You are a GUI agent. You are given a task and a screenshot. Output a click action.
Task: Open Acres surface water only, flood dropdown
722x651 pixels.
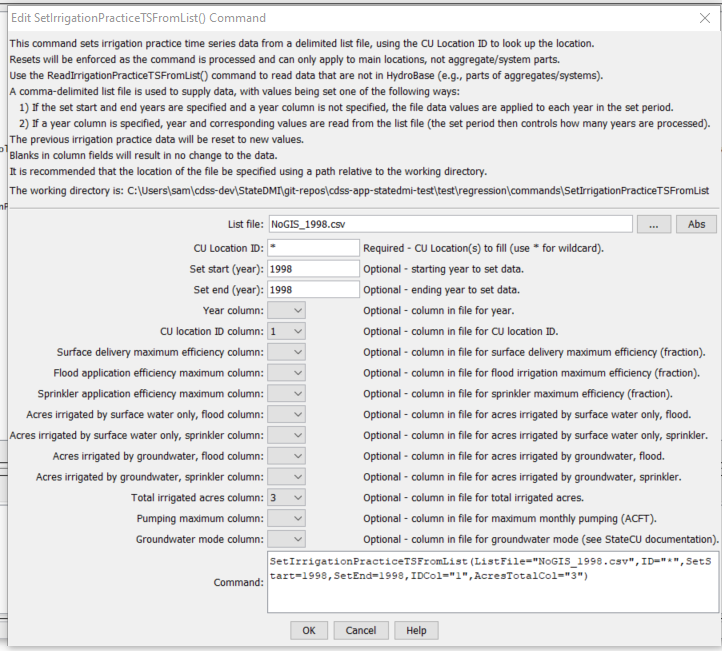pos(286,414)
